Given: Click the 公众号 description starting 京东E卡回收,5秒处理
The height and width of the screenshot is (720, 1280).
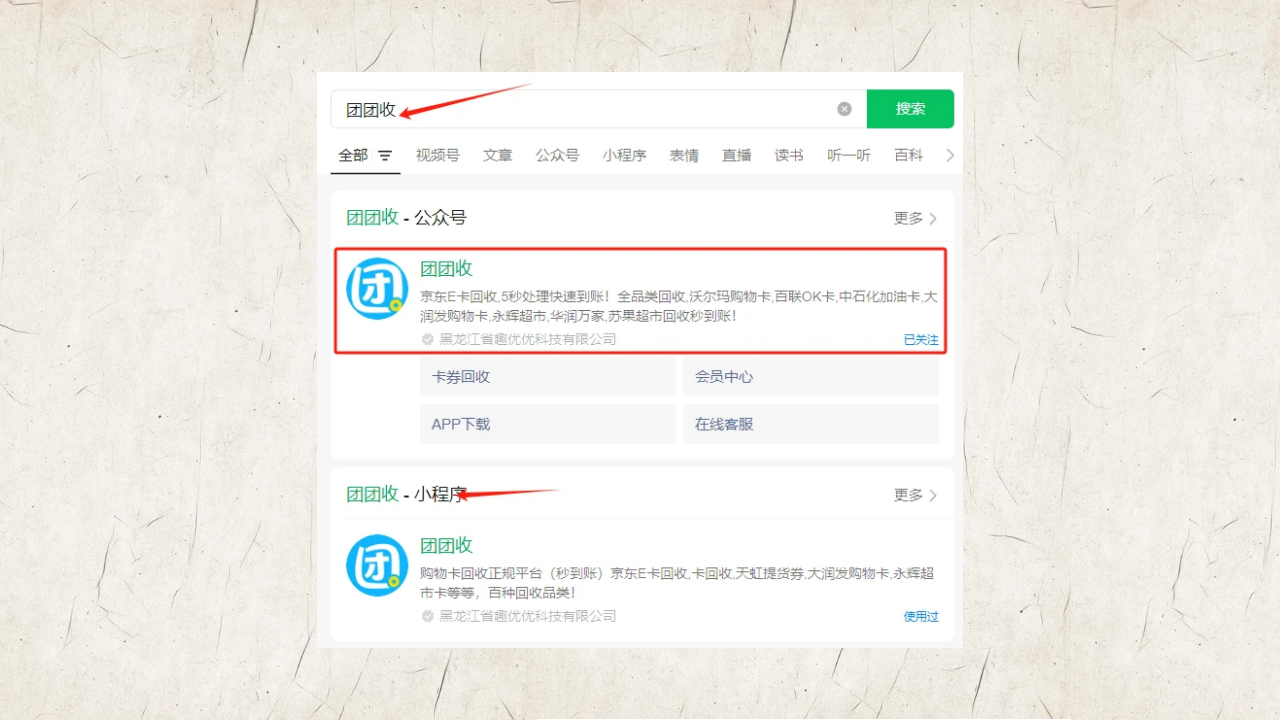Looking at the screenshot, I should tap(679, 306).
